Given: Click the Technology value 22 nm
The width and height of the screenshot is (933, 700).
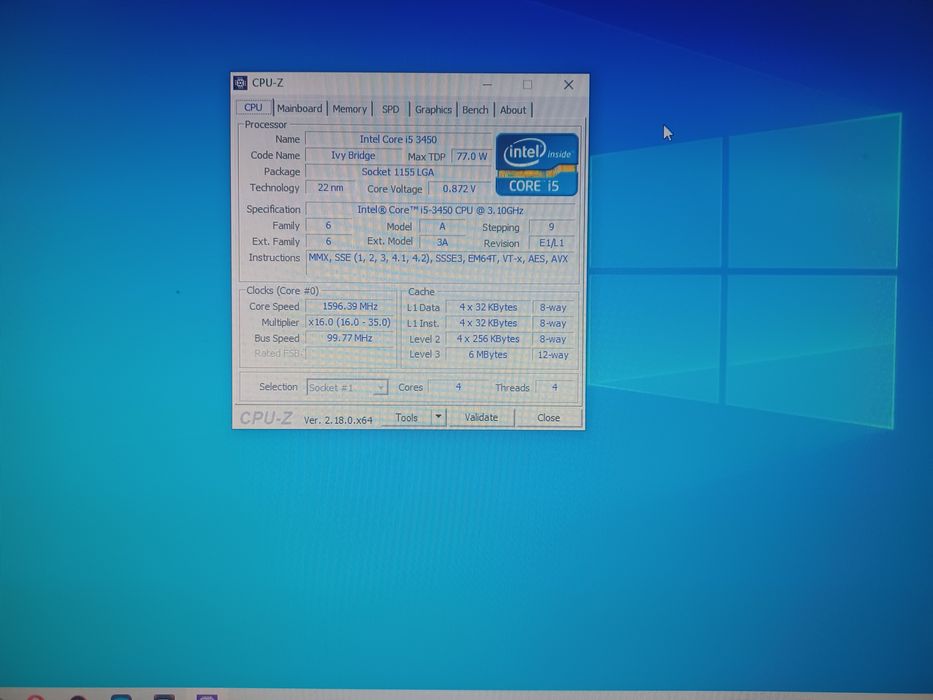Looking at the screenshot, I should pyautogui.click(x=330, y=188).
